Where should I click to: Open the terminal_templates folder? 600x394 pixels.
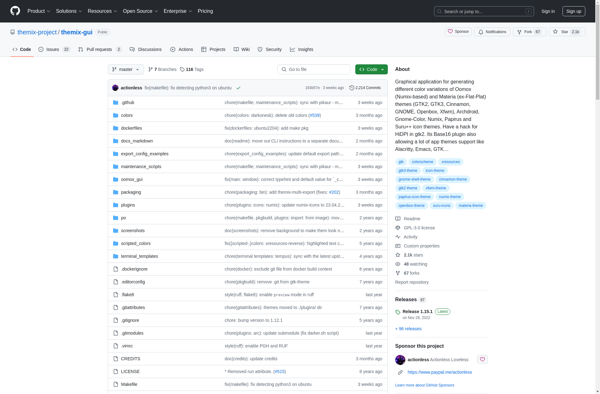click(139, 256)
